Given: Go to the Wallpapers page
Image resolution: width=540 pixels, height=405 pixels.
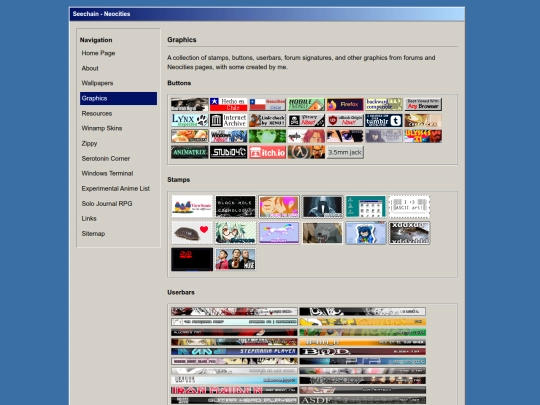Looking at the screenshot, I should 97,83.
